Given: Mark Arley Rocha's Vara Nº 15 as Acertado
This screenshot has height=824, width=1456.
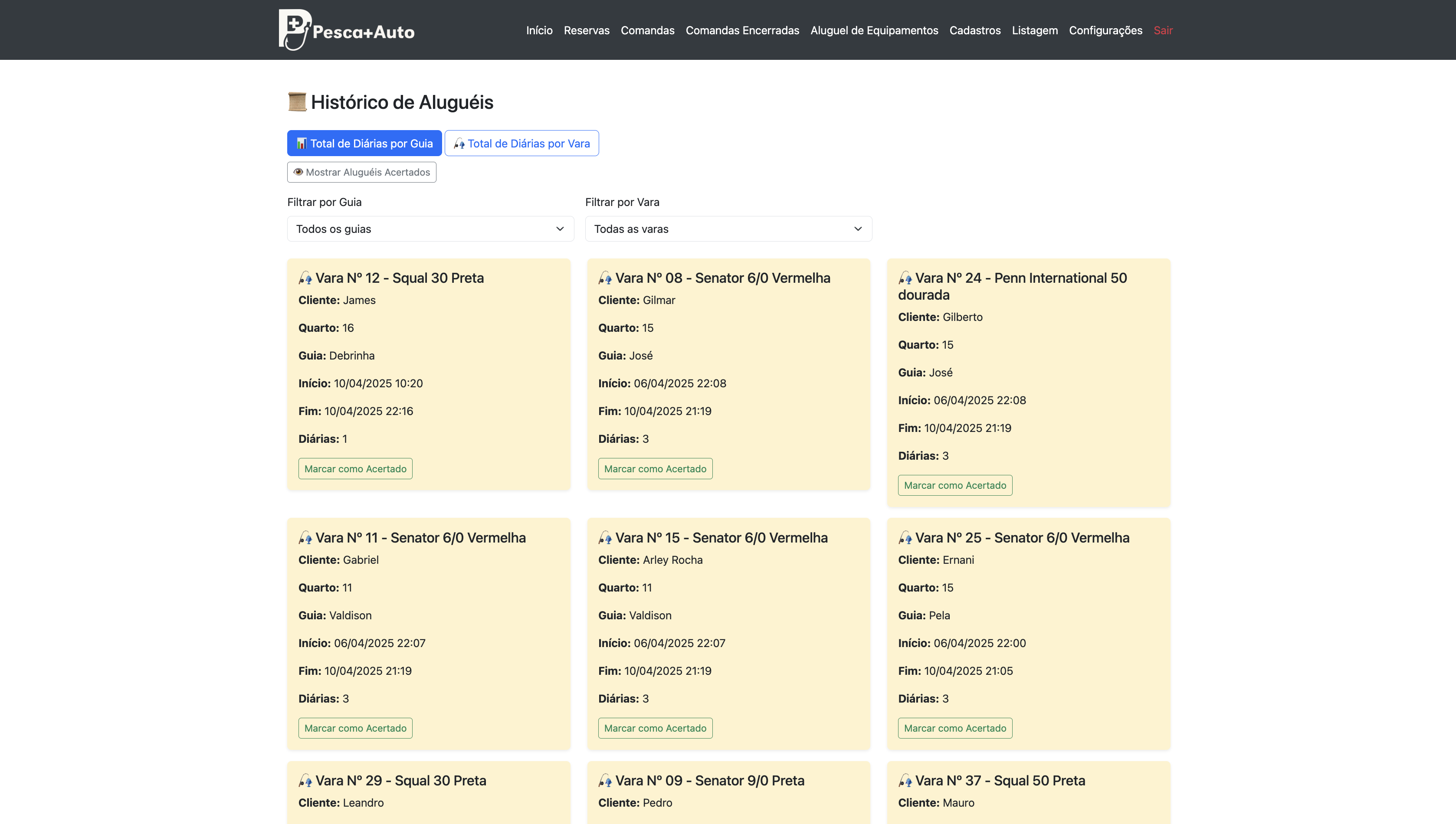Looking at the screenshot, I should tap(655, 728).
